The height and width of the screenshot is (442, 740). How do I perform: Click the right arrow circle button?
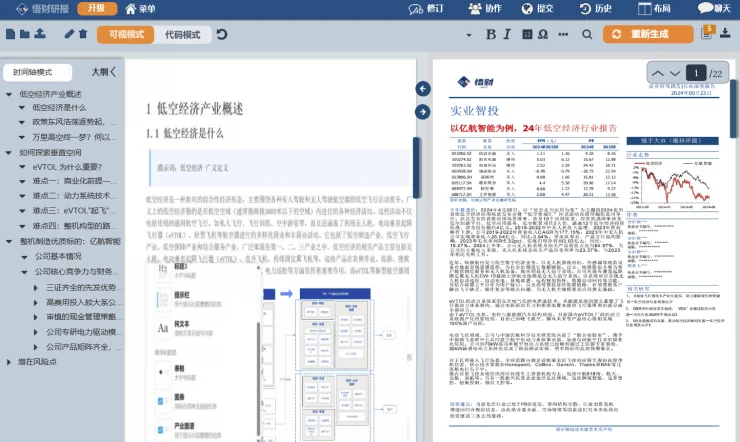(423, 112)
